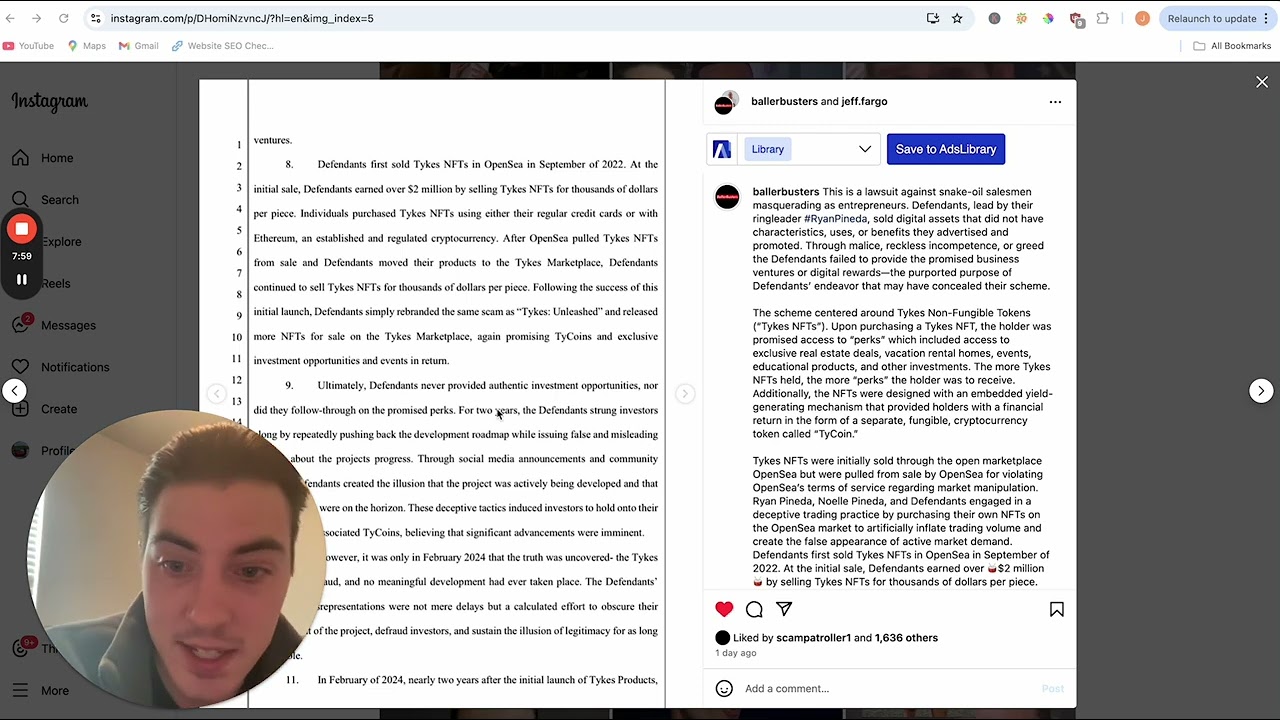Open the Chrome profile avatar
Viewport: 1280px width, 720px height.
coord(1142,18)
